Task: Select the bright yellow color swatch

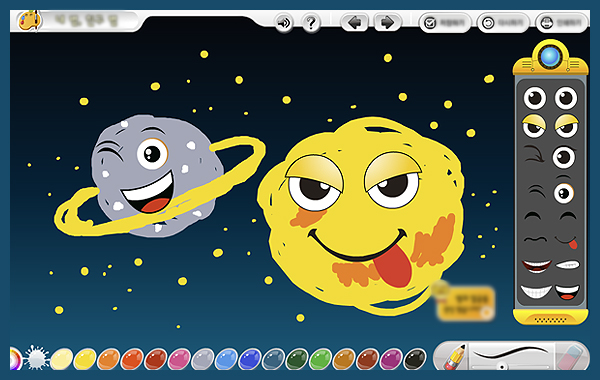Action: 85,359
